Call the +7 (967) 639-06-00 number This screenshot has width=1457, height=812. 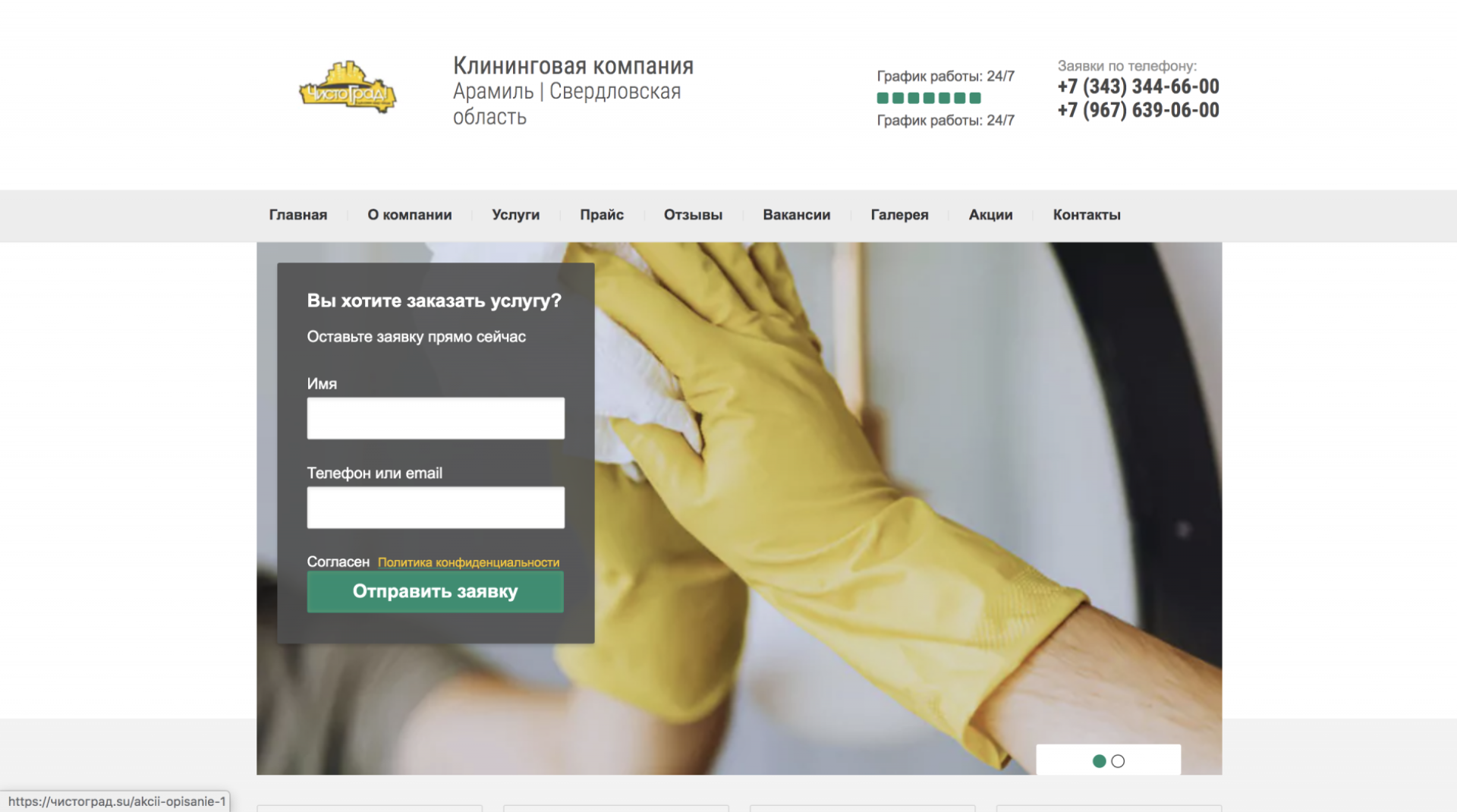pos(1138,111)
